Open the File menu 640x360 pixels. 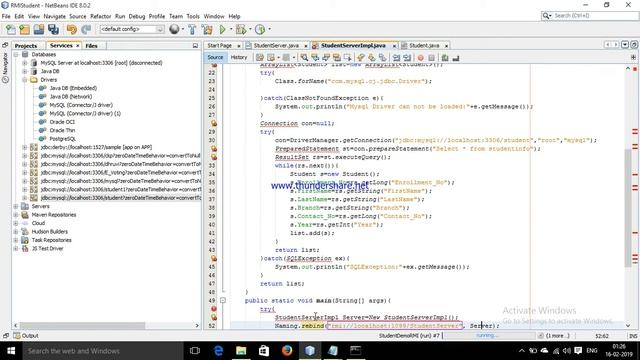click(x=6, y=16)
